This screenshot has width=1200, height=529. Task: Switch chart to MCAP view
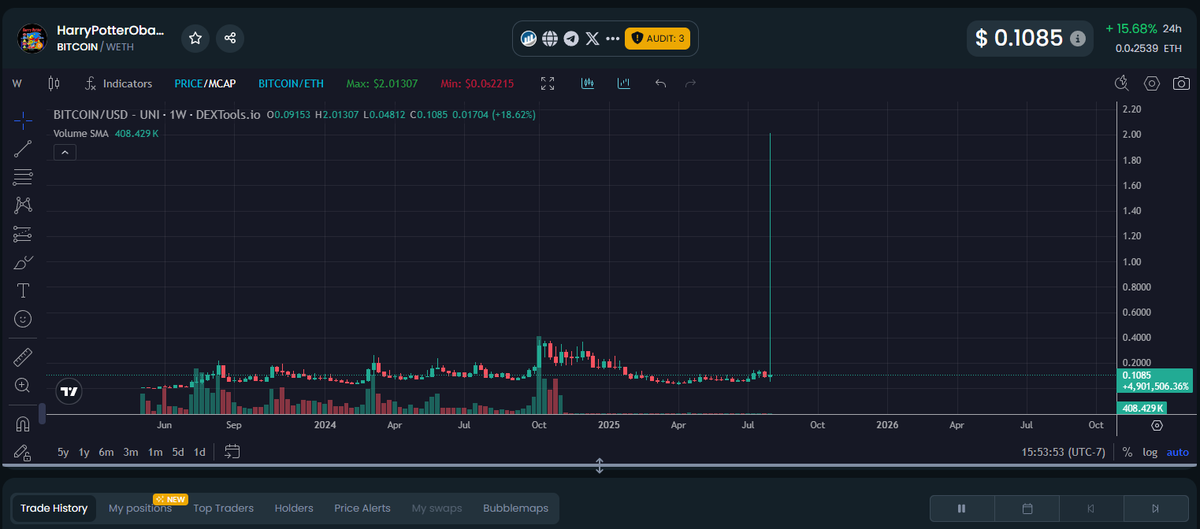click(221, 84)
